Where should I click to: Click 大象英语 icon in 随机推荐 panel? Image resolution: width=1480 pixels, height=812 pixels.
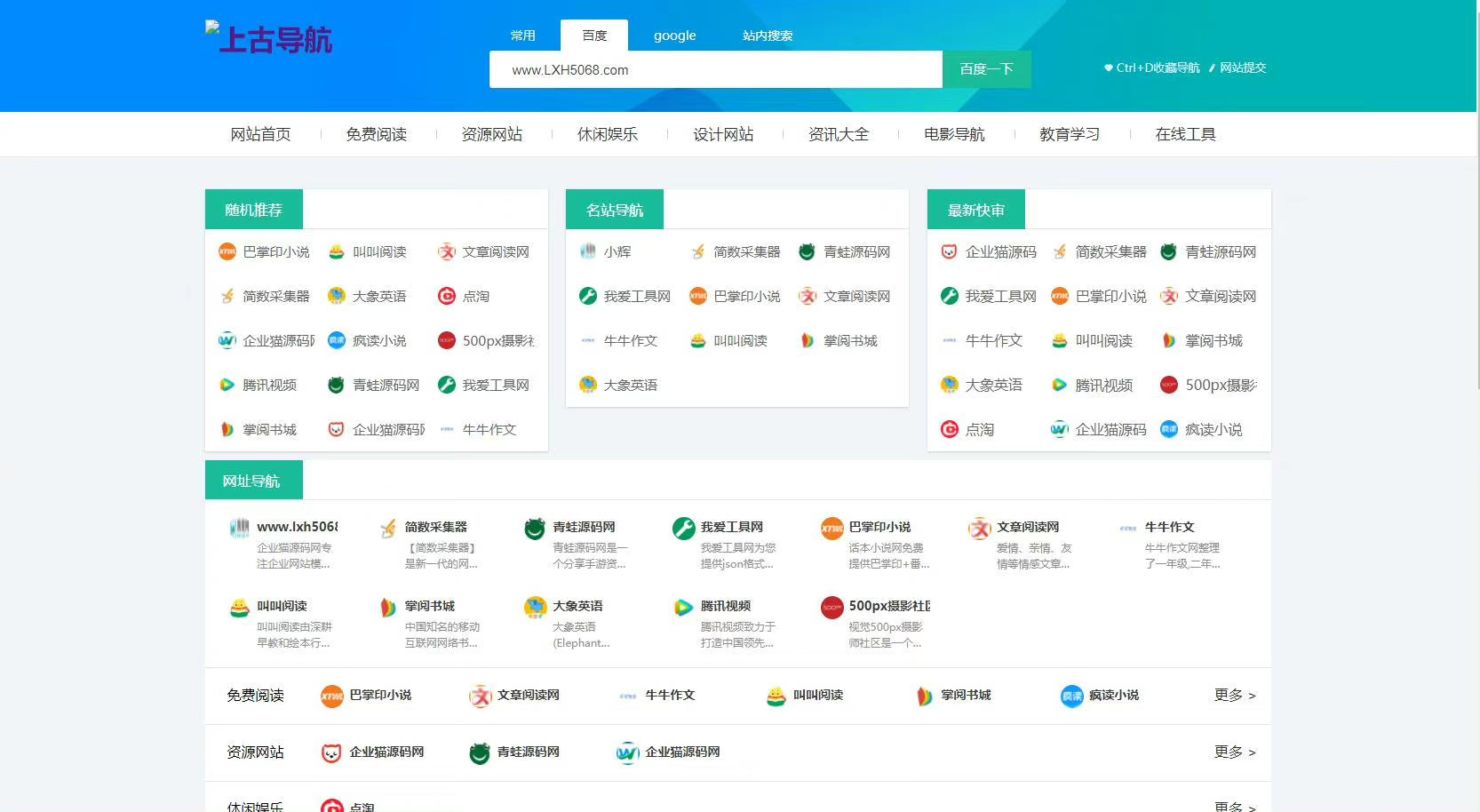pyautogui.click(x=337, y=296)
